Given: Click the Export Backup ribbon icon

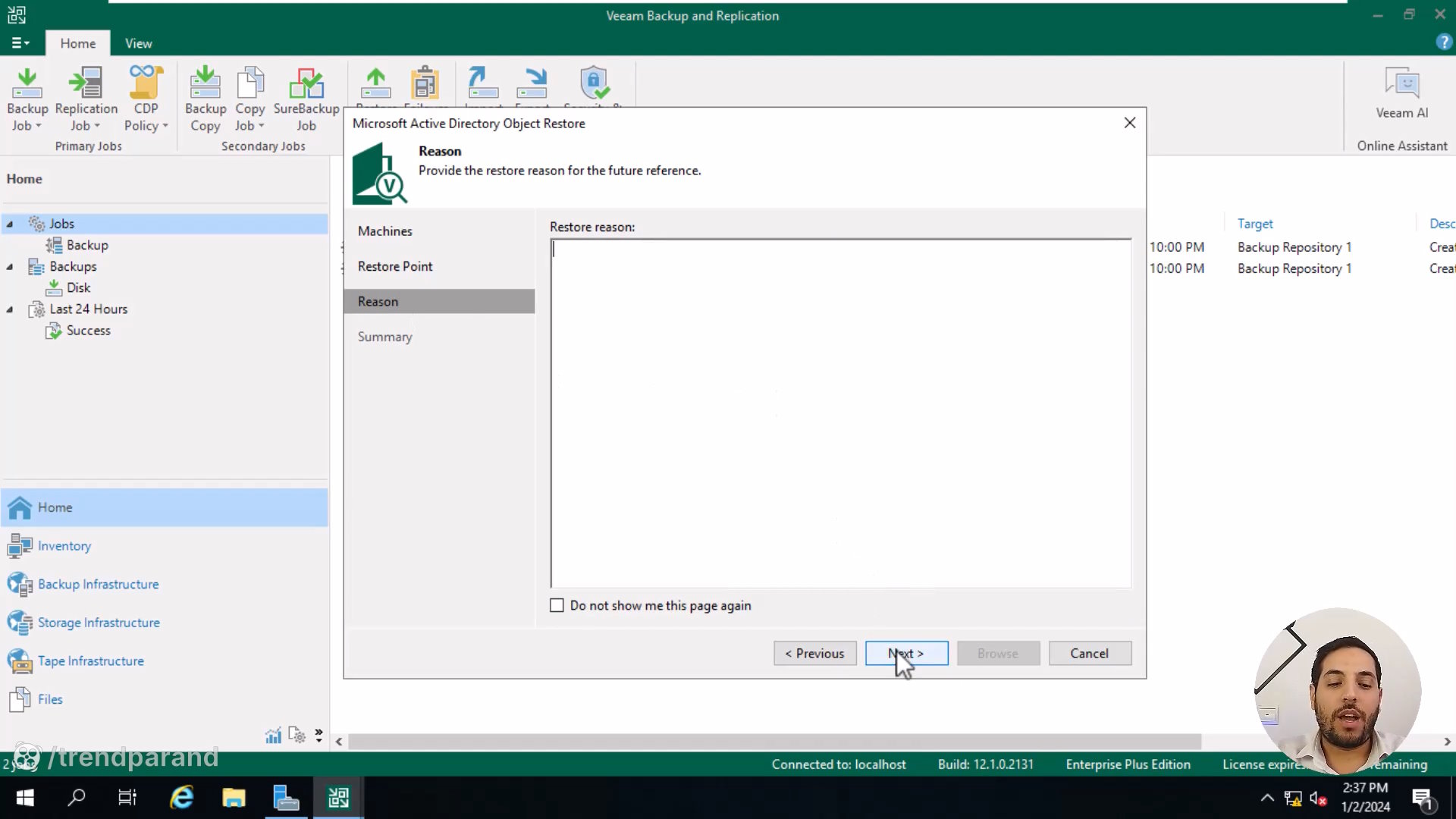Looking at the screenshot, I should [532, 83].
